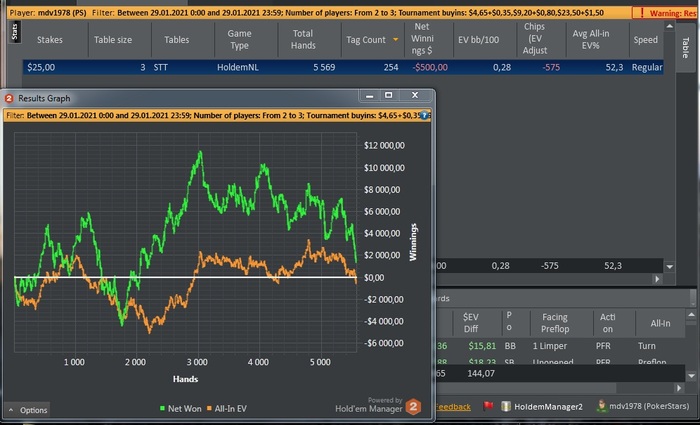The image size is (700, 425).
Task: Click the $15,81 EV diff value
Action: 482,346
